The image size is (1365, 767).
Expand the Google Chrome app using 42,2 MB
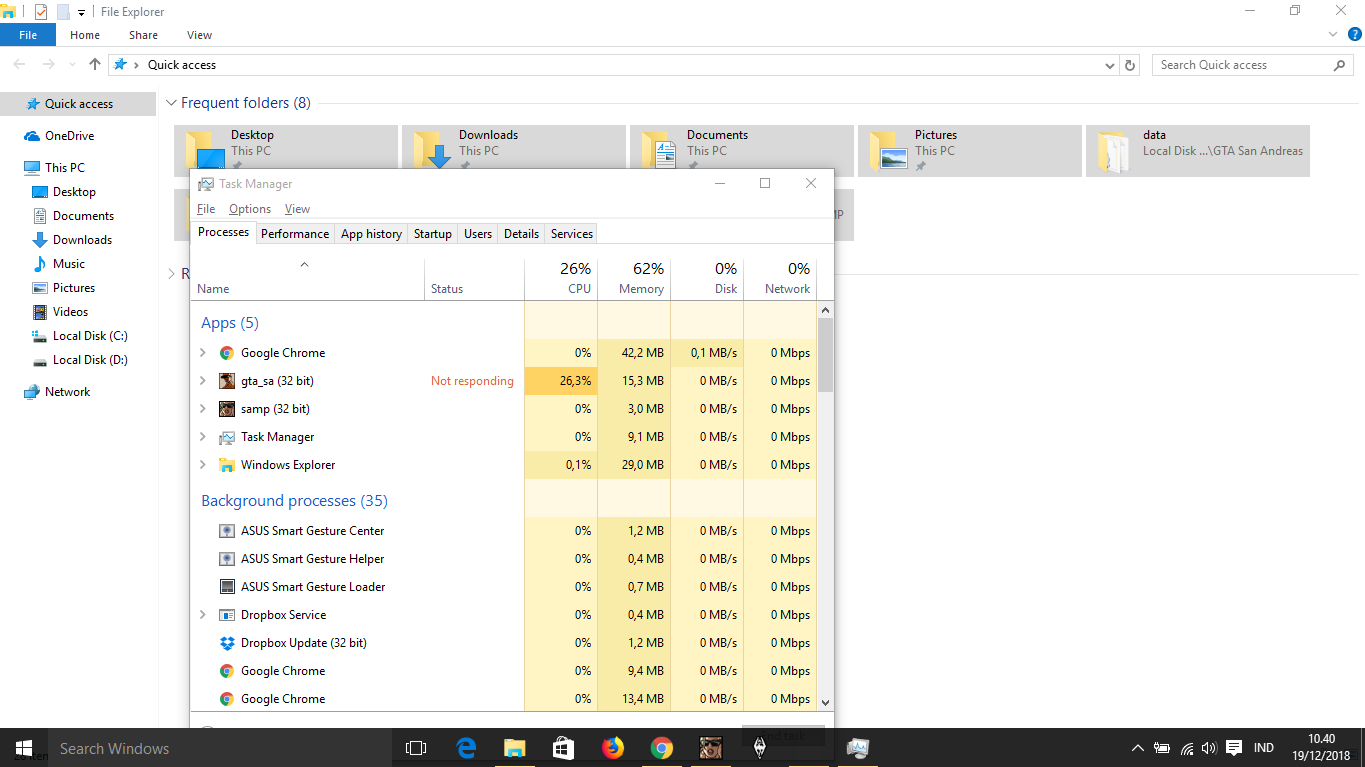click(x=203, y=353)
